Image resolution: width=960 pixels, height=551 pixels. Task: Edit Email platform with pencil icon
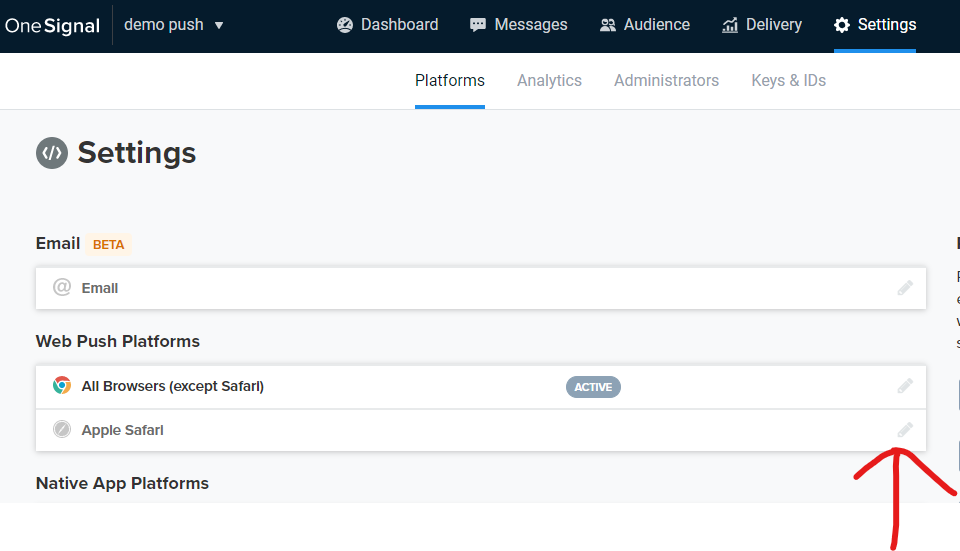(x=906, y=288)
